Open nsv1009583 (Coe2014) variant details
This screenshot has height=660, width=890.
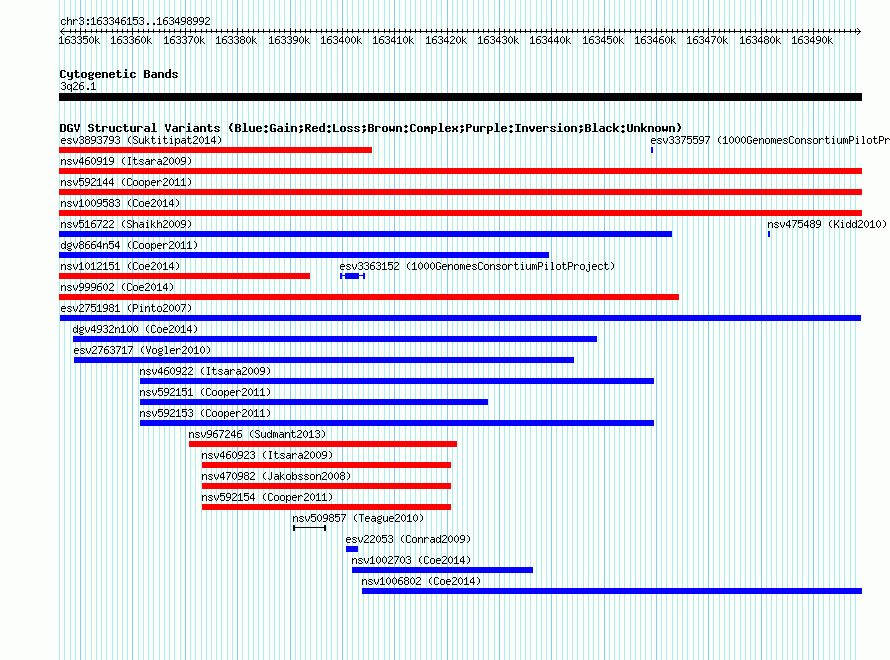pyautogui.click(x=120, y=203)
